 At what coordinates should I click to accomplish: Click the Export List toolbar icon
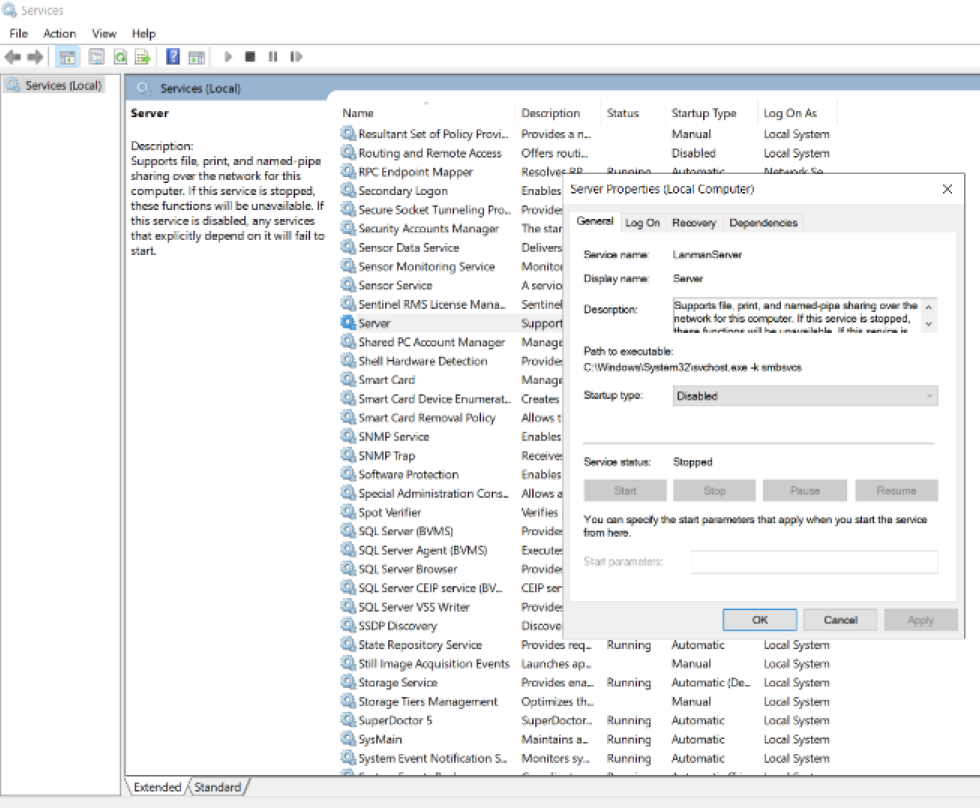143,57
